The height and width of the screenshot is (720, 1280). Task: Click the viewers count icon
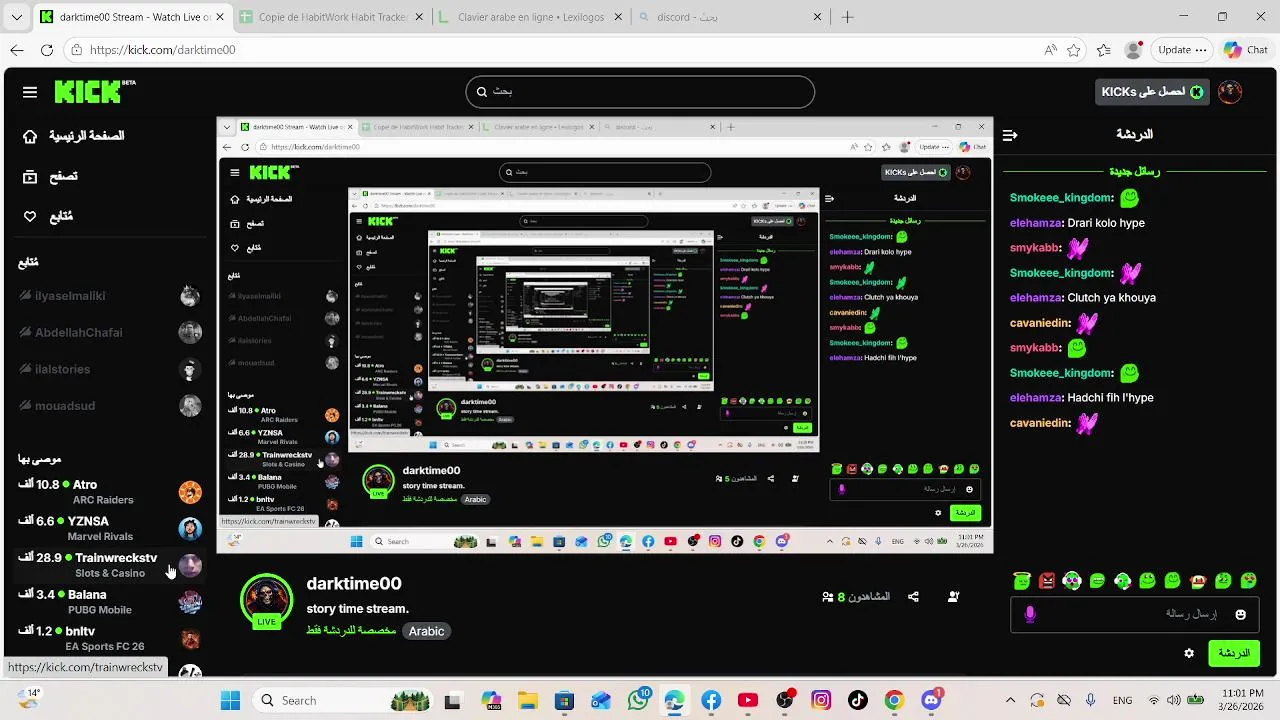[x=828, y=597]
